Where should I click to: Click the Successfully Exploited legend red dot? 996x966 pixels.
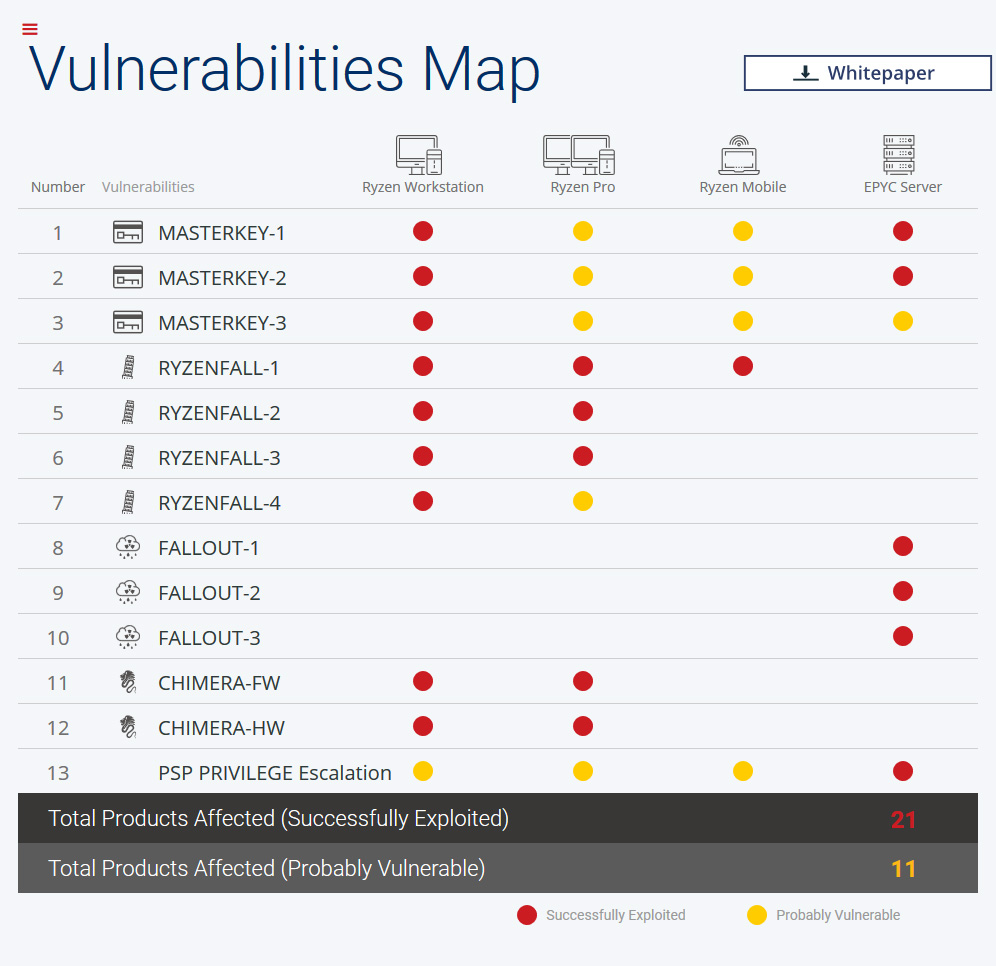tap(527, 915)
